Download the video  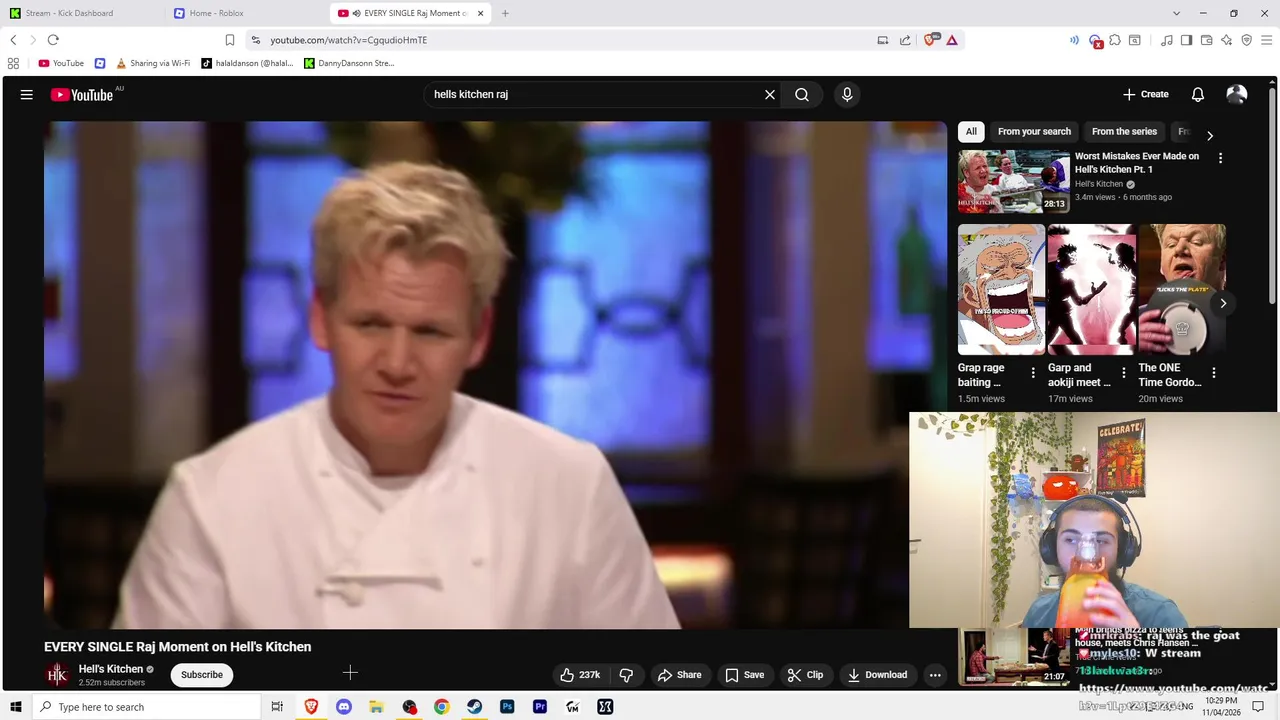[877, 675]
